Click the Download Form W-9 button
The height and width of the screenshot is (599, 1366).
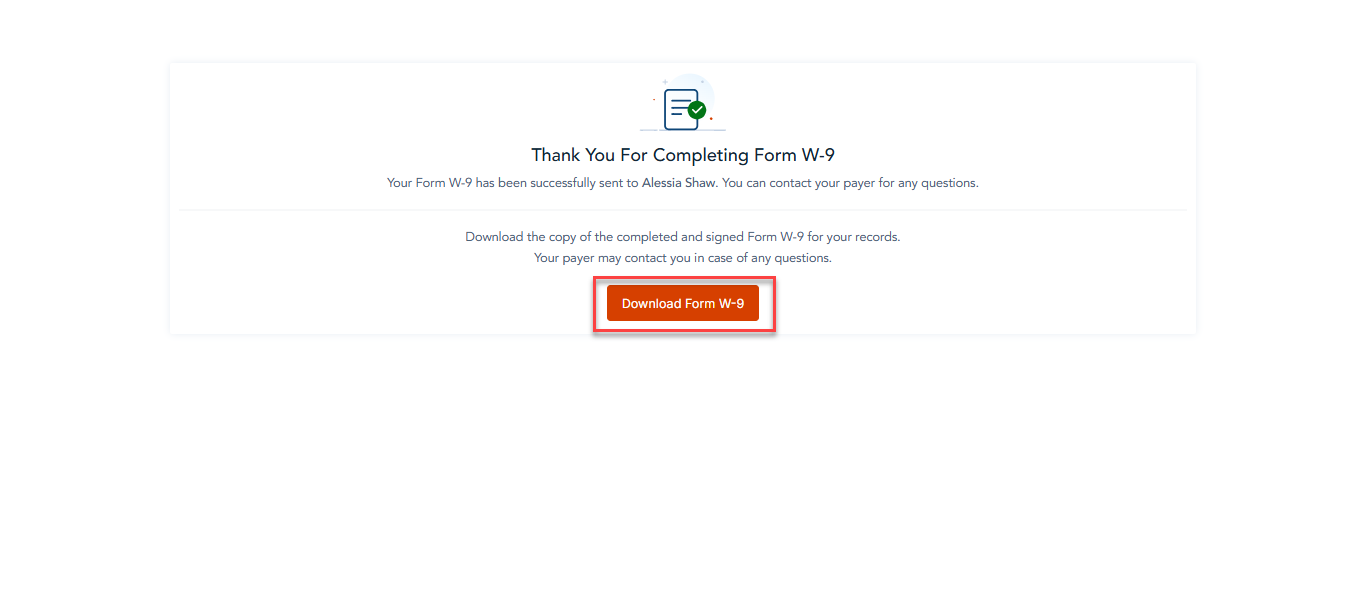(683, 303)
